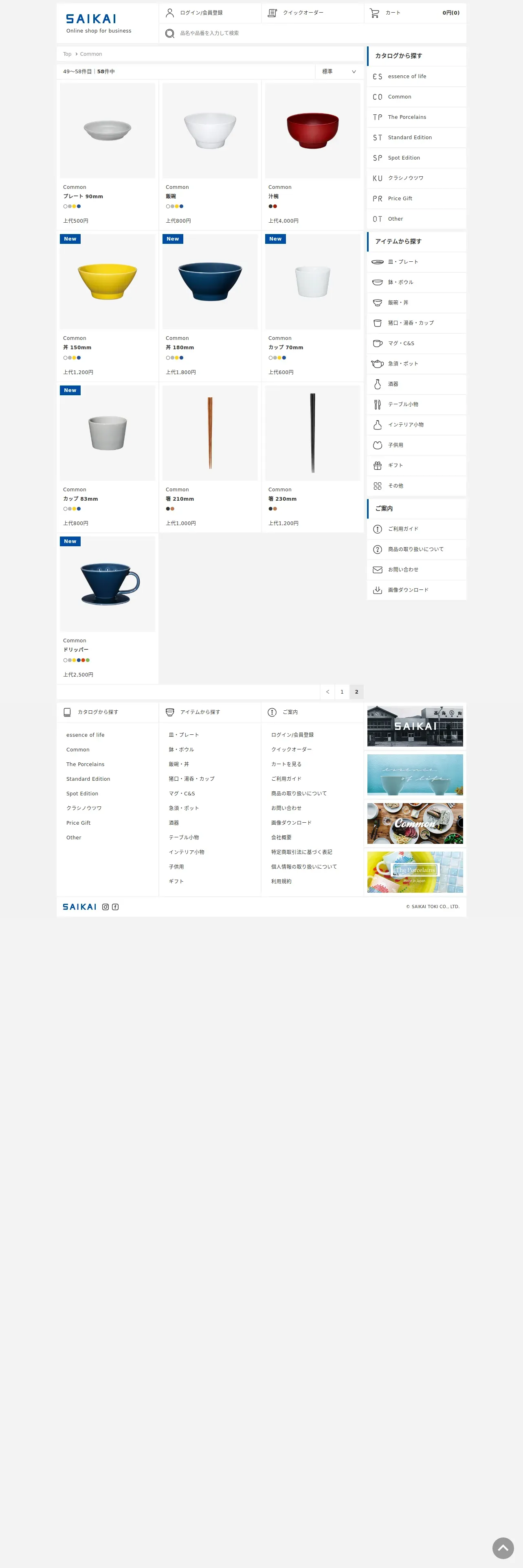Open the navy 丼 180mm product image
This screenshot has height=1568, width=523.
pos(210,282)
